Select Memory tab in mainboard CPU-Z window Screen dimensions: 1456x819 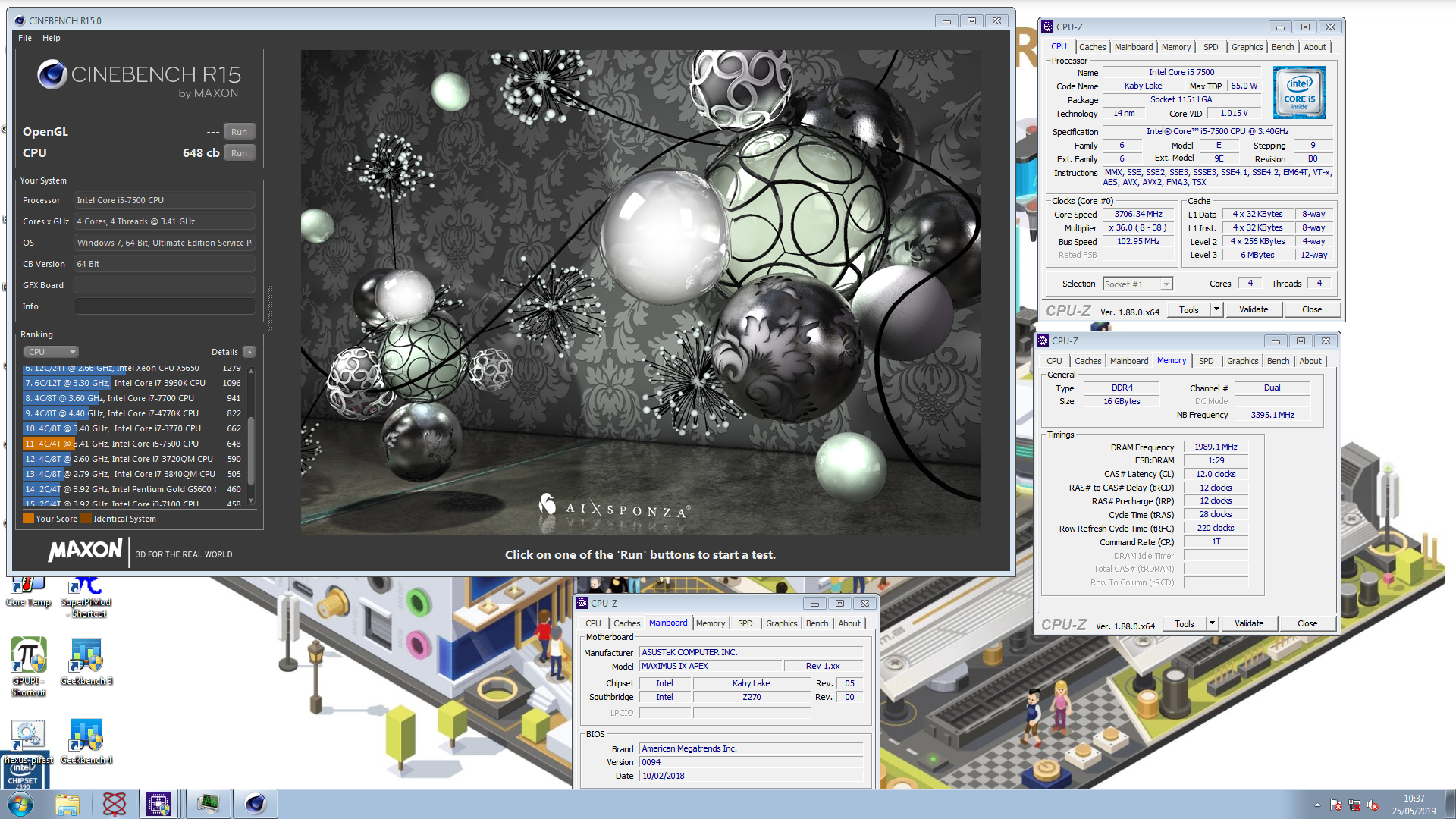(x=711, y=623)
